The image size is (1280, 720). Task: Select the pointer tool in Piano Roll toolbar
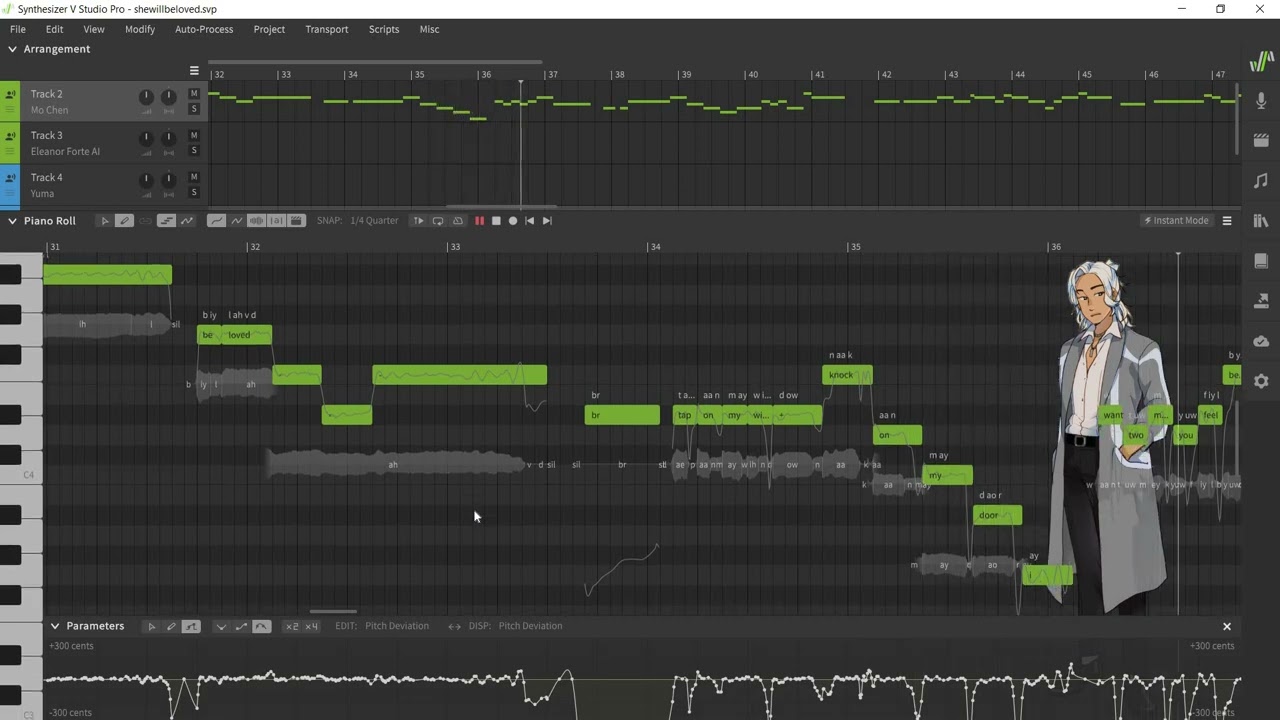point(104,221)
